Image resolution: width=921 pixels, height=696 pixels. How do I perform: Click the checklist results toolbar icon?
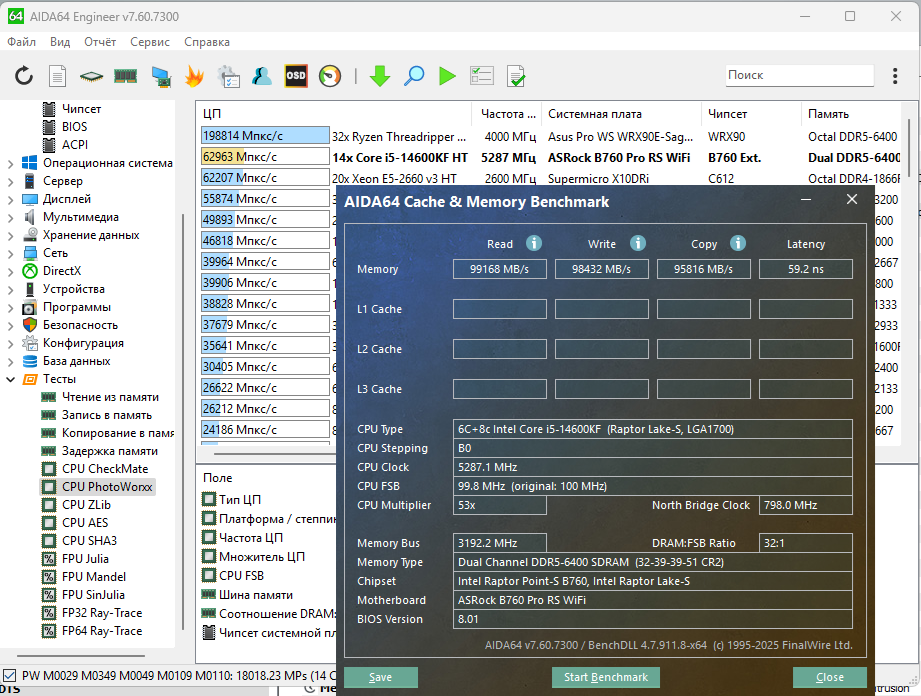click(482, 76)
